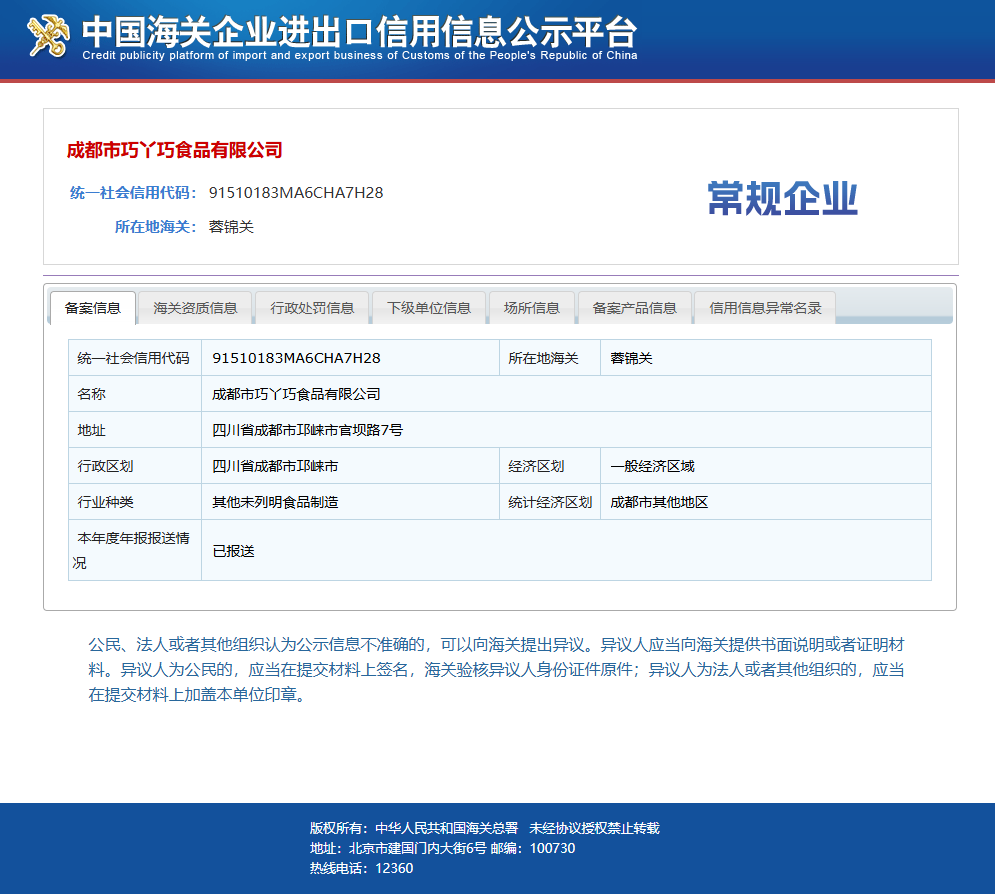The image size is (995, 894).
Task: Select the credit code cell in the table
Action: pos(350,358)
